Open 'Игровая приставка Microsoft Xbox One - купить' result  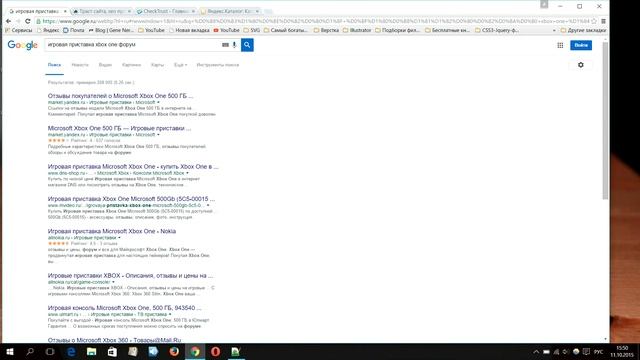point(133,167)
